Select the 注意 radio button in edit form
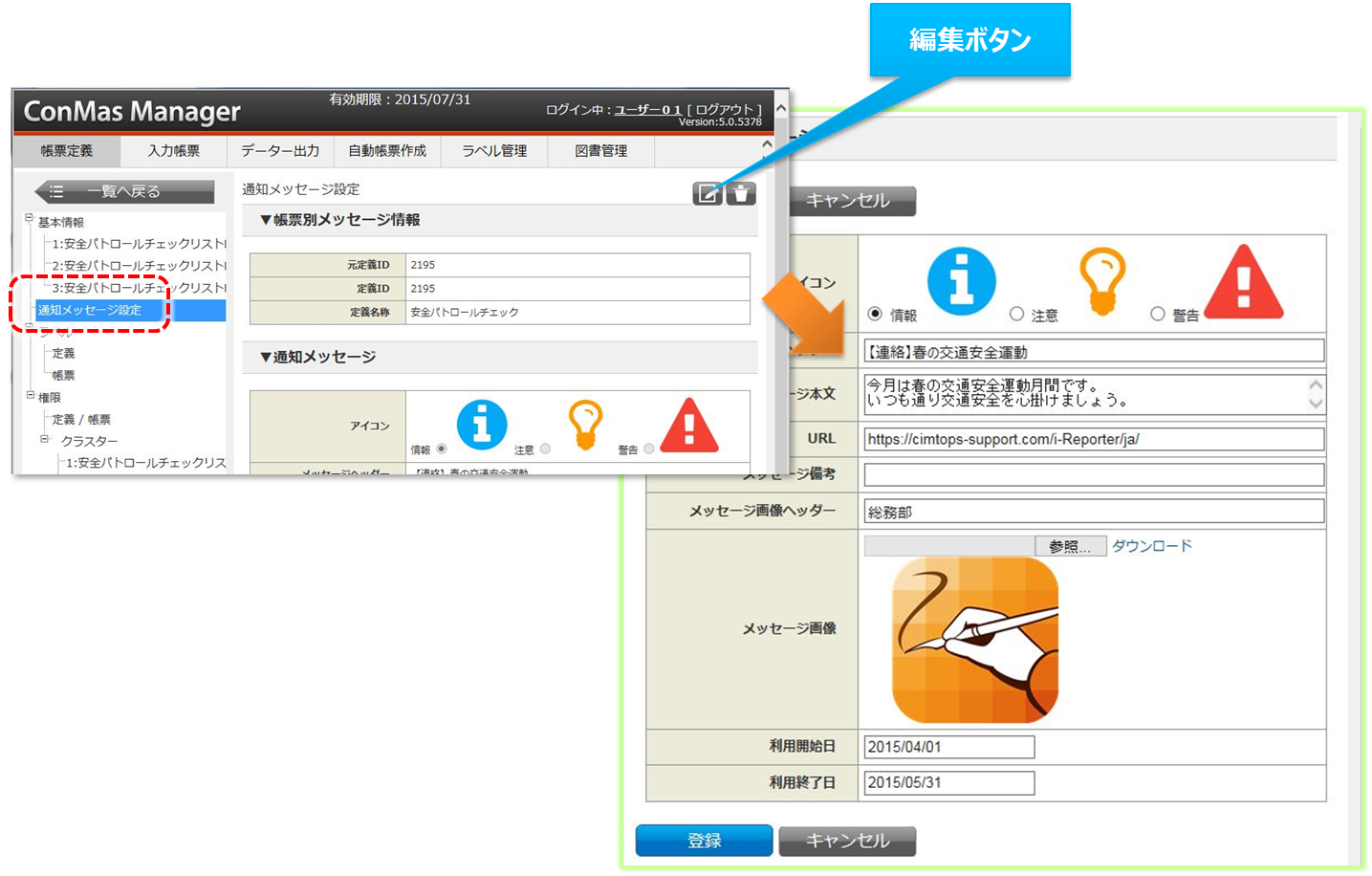 pyautogui.click(x=1016, y=314)
